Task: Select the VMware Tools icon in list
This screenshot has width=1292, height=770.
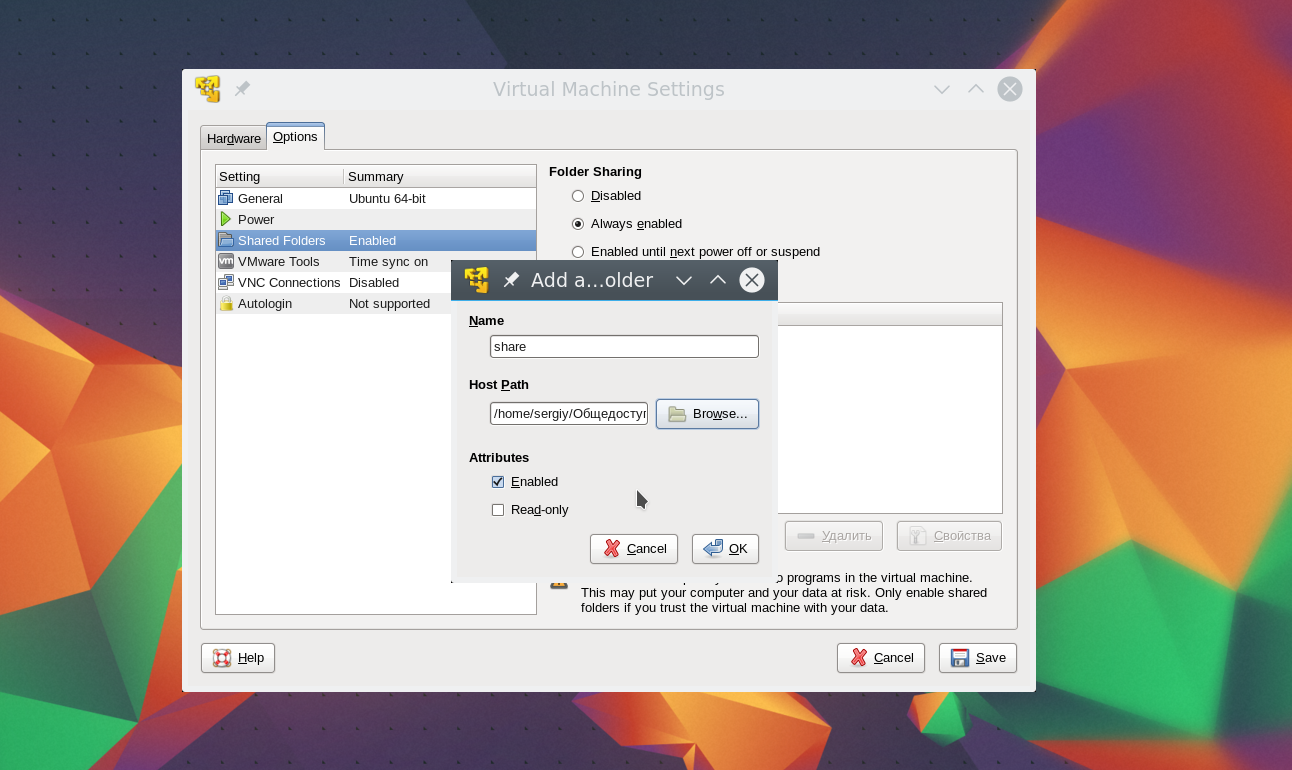Action: tap(226, 261)
